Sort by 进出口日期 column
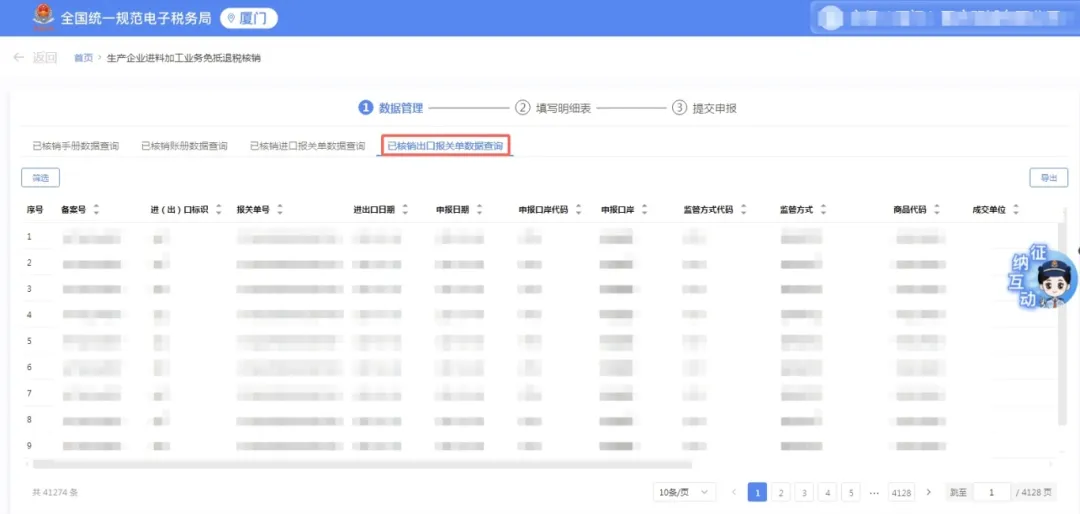This screenshot has height=514, width=1080. pos(405,210)
